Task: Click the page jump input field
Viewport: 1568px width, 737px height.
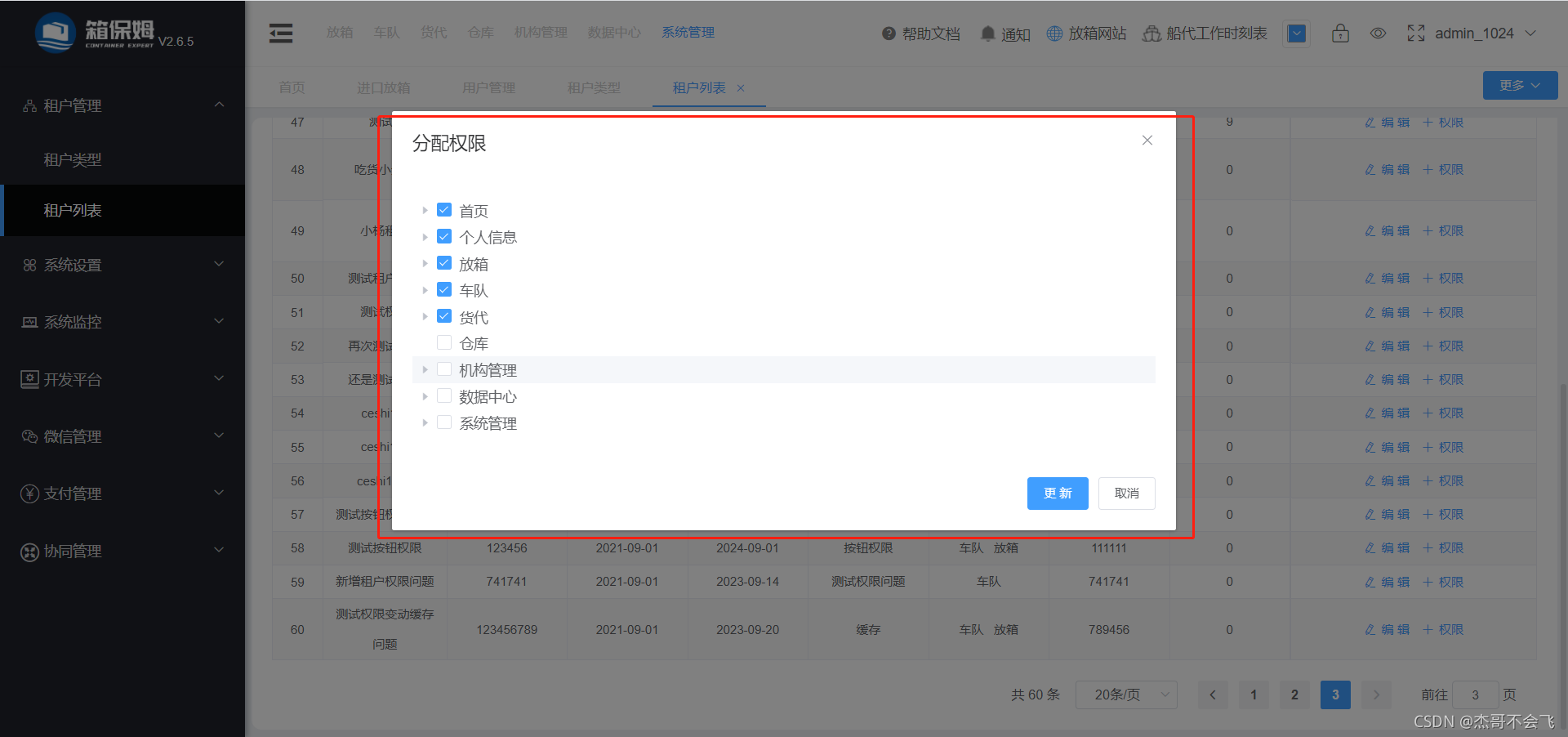Action: [x=1475, y=695]
